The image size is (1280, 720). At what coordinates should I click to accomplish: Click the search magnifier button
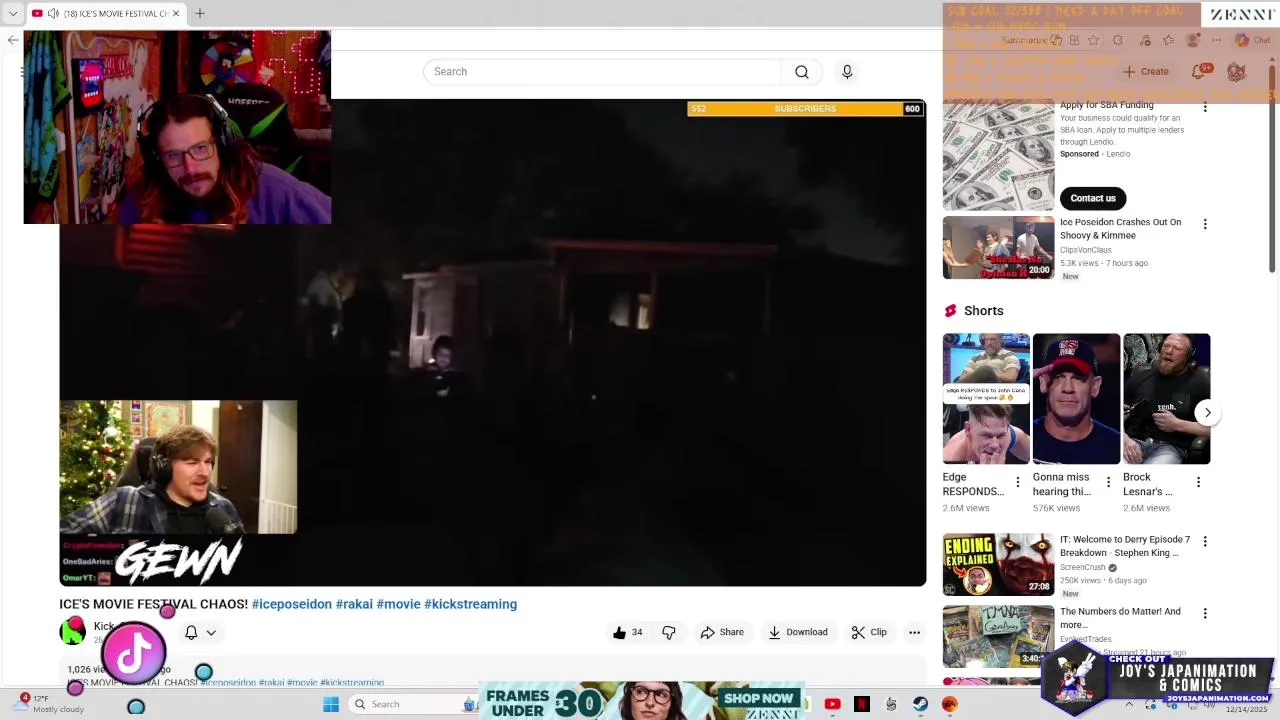[x=801, y=72]
